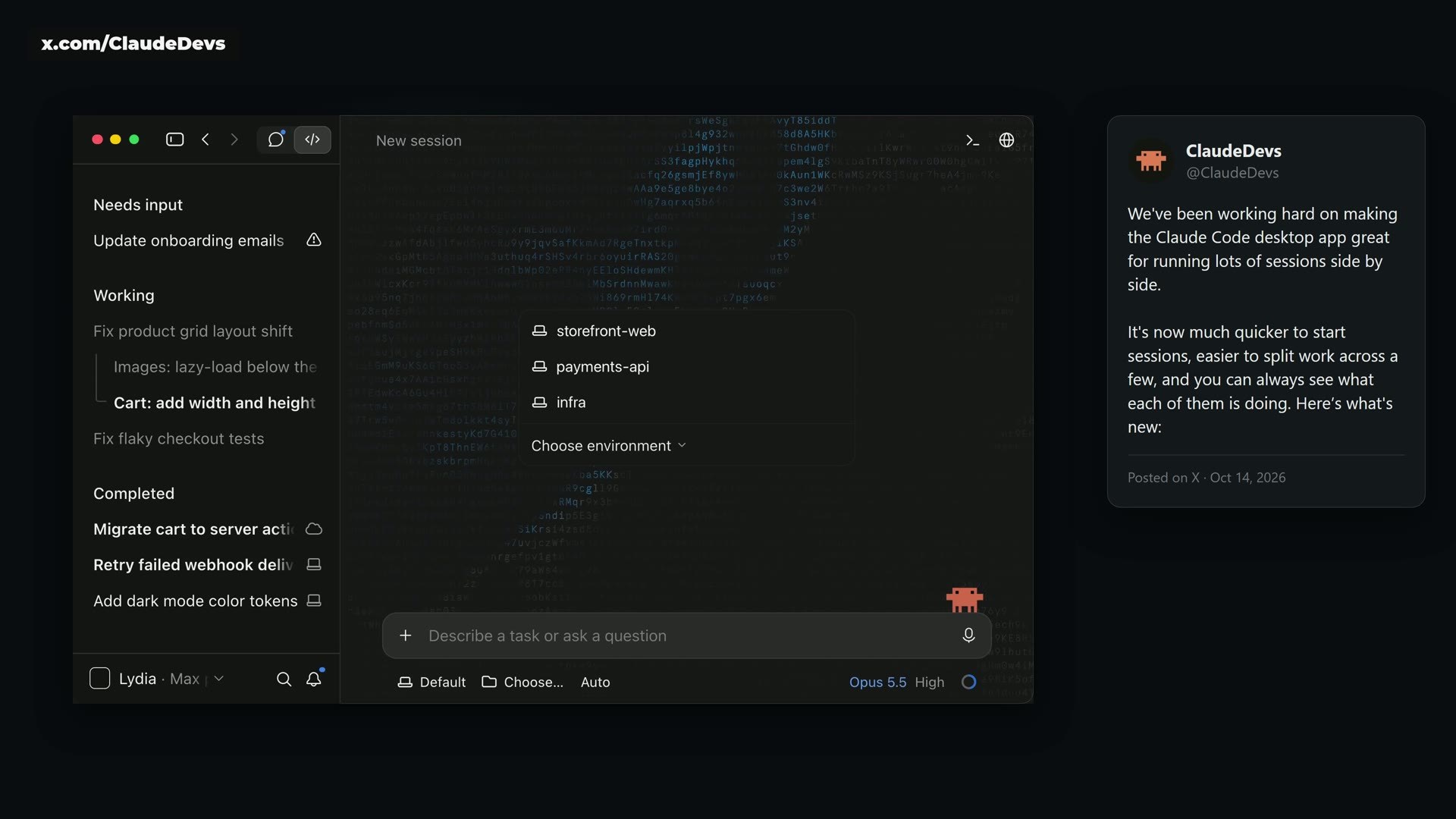Viewport: 1456px width, 819px height.
Task: Open the Opus 5.5 model selector
Action: [877, 682]
